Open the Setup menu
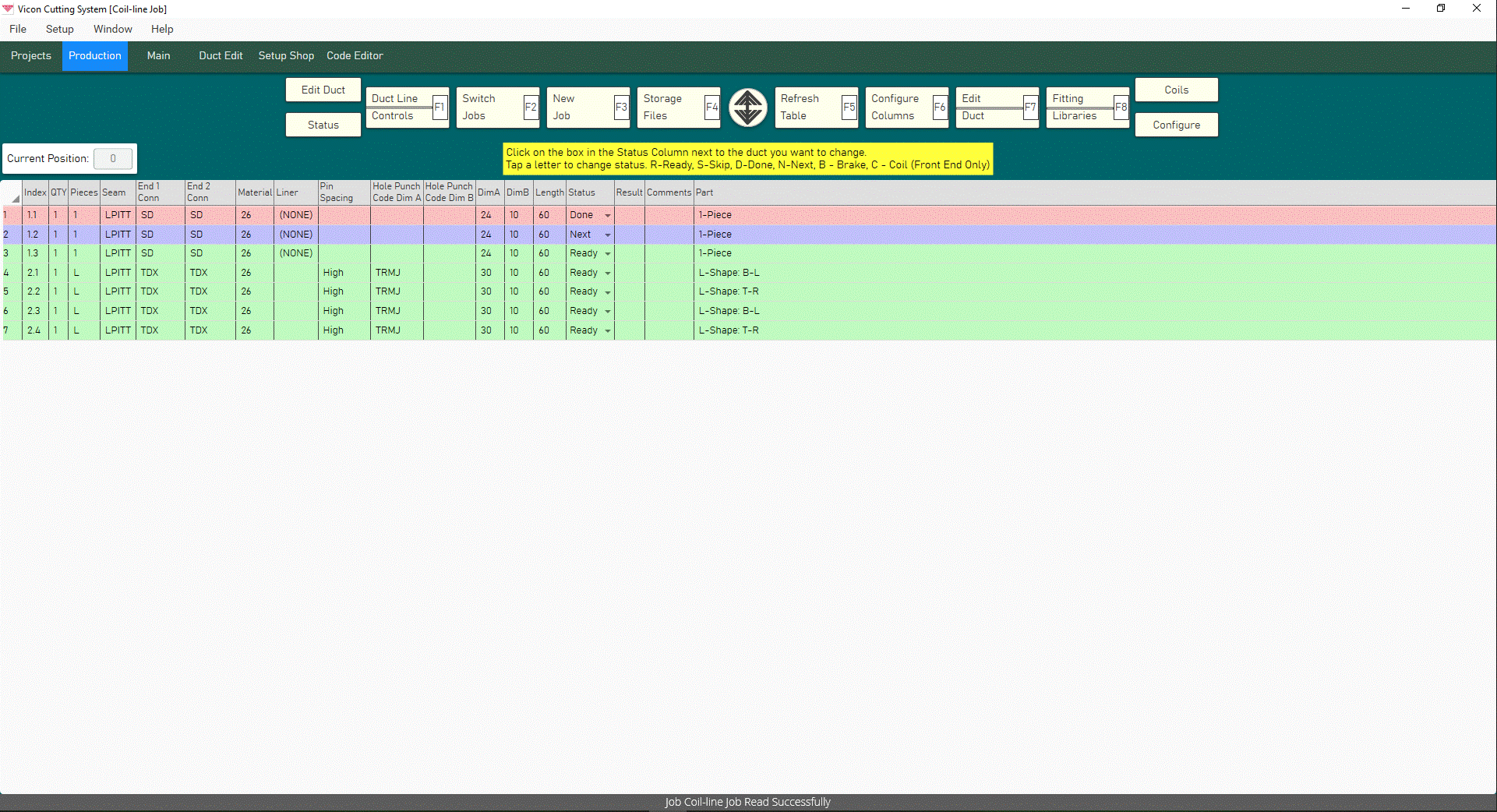Screen dimensions: 1497x812 (59, 29)
